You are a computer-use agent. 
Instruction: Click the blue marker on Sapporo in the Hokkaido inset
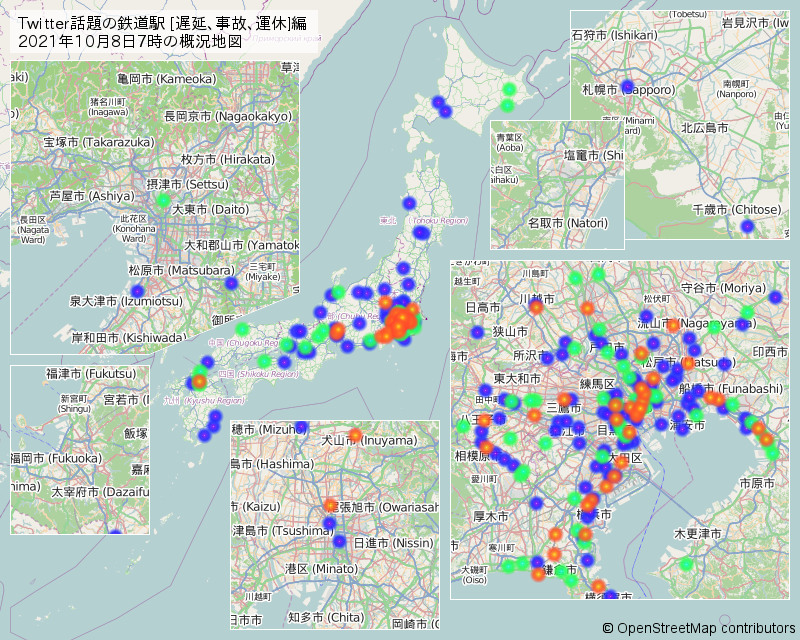pyautogui.click(x=628, y=86)
